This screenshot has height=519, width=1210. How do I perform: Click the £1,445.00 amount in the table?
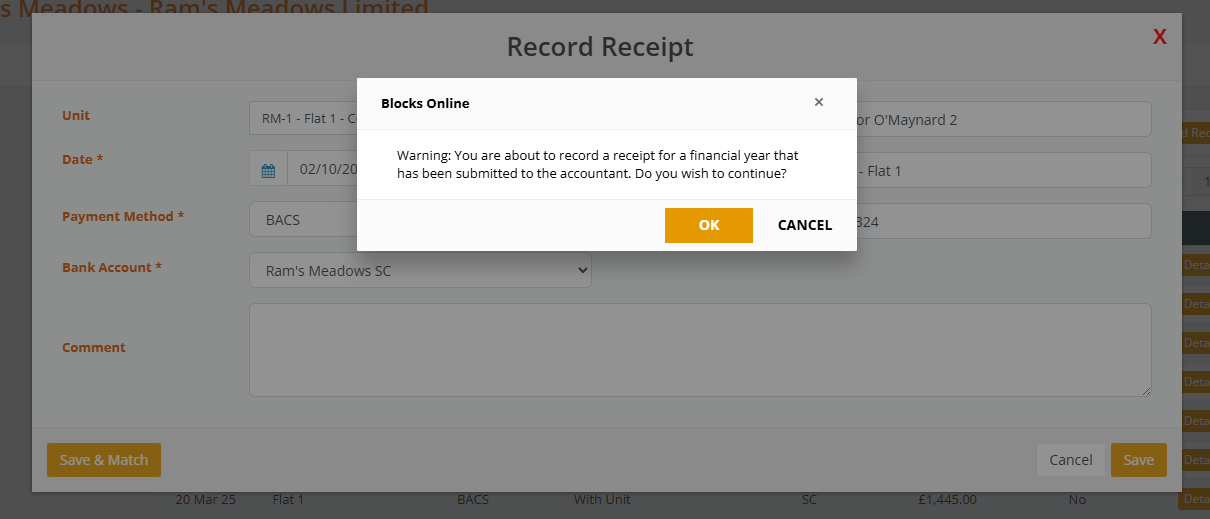[946, 500]
